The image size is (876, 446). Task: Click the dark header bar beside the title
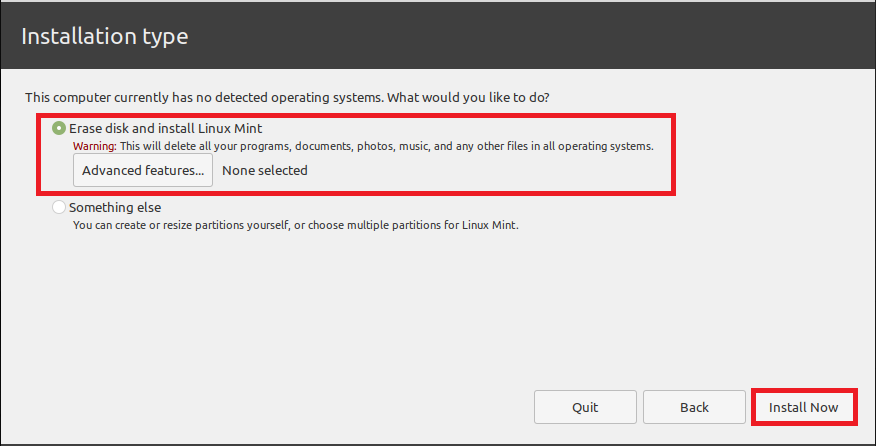click(x=550, y=38)
